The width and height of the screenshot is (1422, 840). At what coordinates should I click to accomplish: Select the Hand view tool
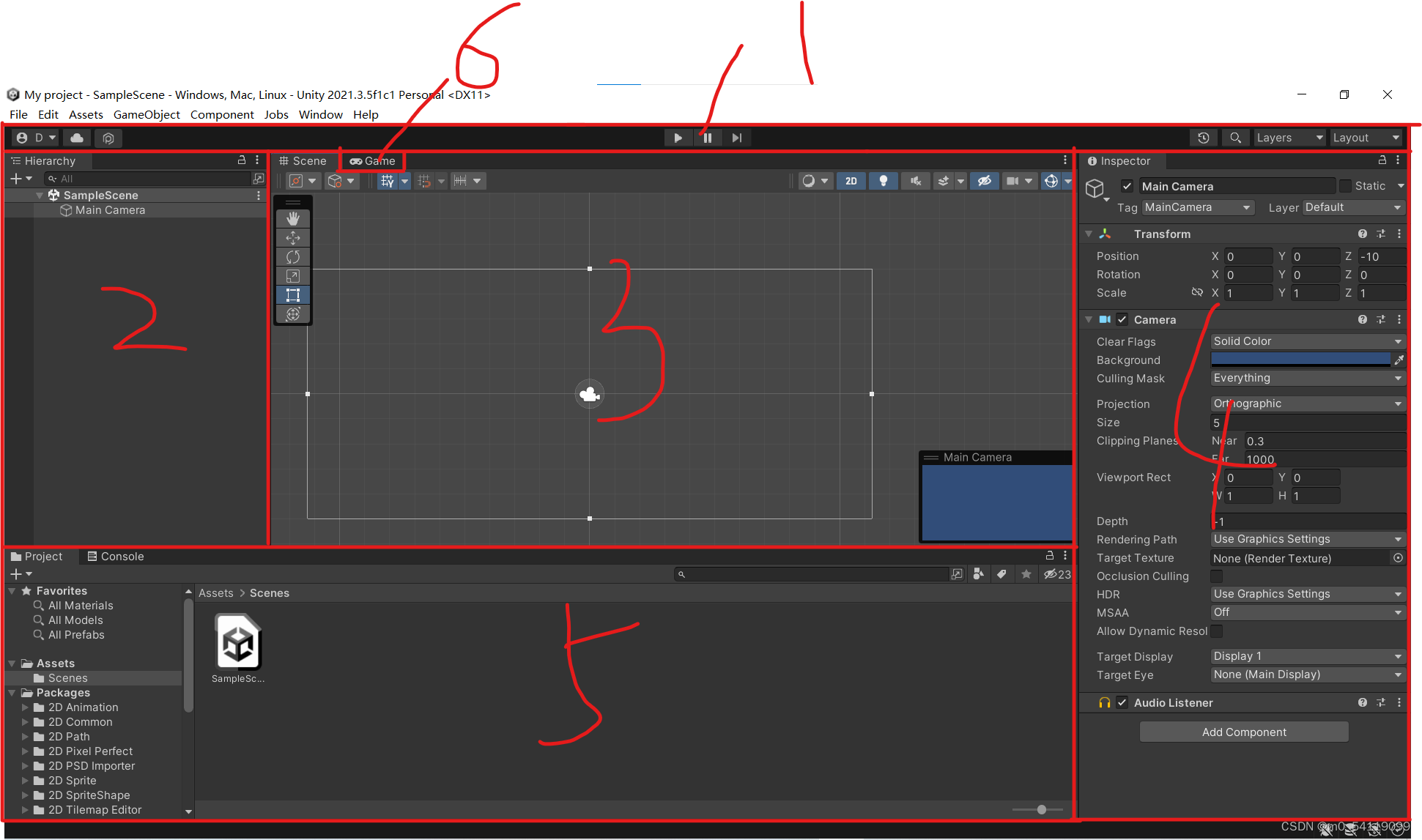click(x=293, y=218)
